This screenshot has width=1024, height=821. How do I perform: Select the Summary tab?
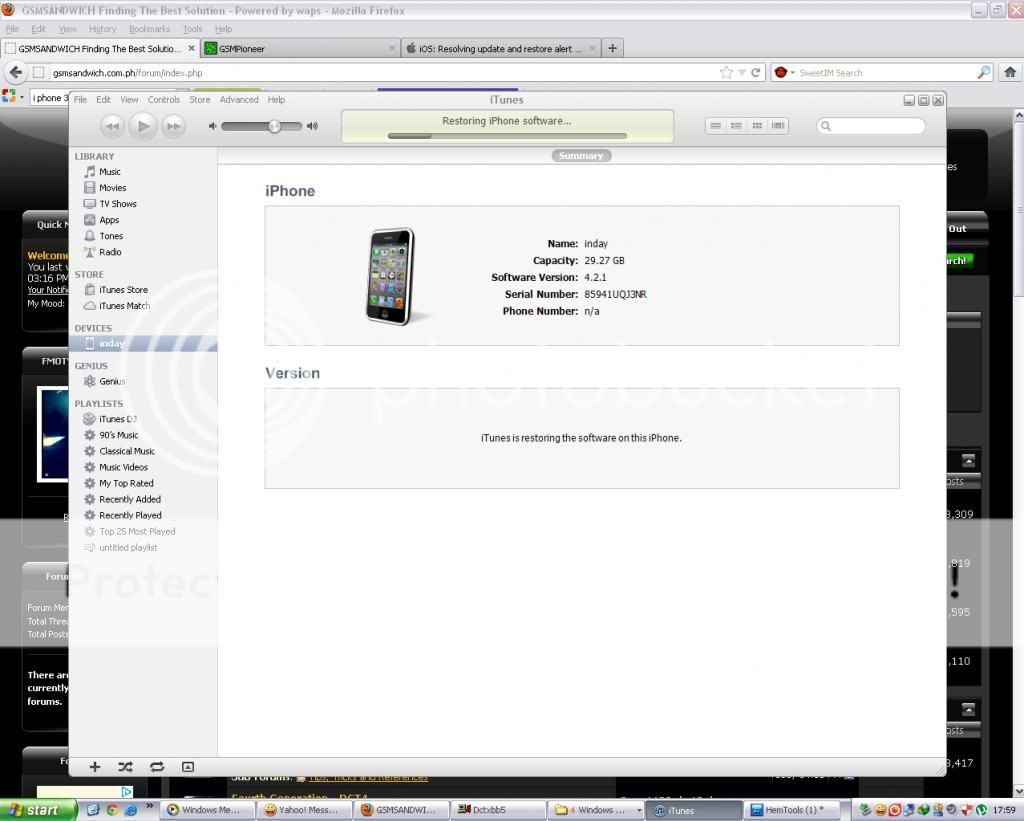[581, 155]
